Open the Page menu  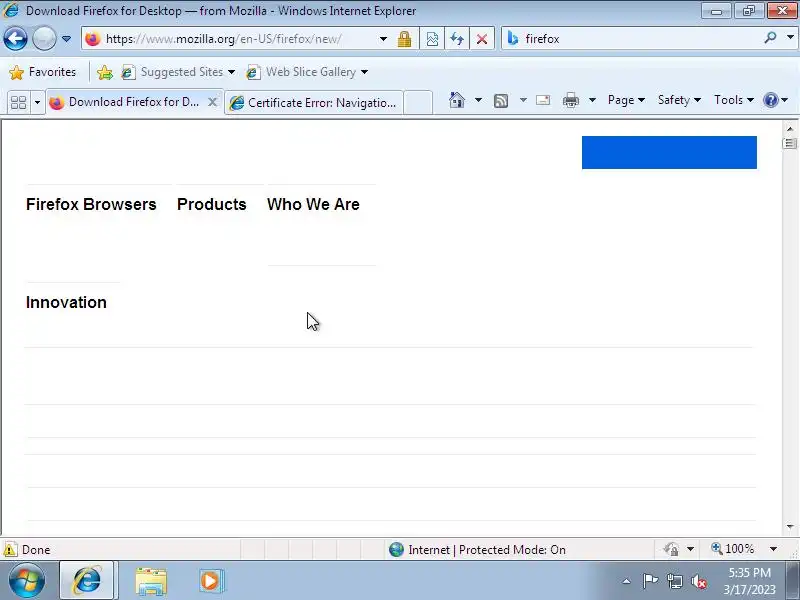pyautogui.click(x=626, y=100)
